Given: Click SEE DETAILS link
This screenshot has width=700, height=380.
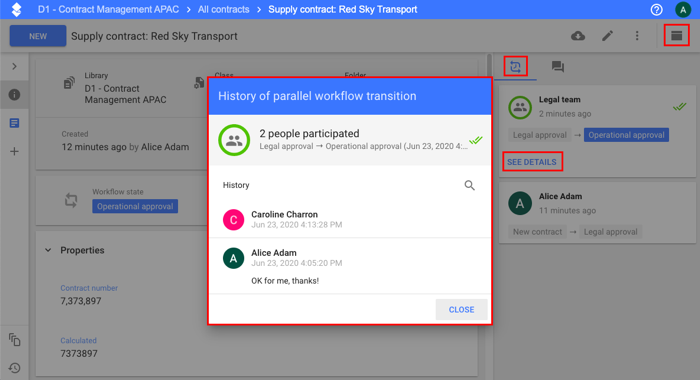Looking at the screenshot, I should tap(532, 162).
